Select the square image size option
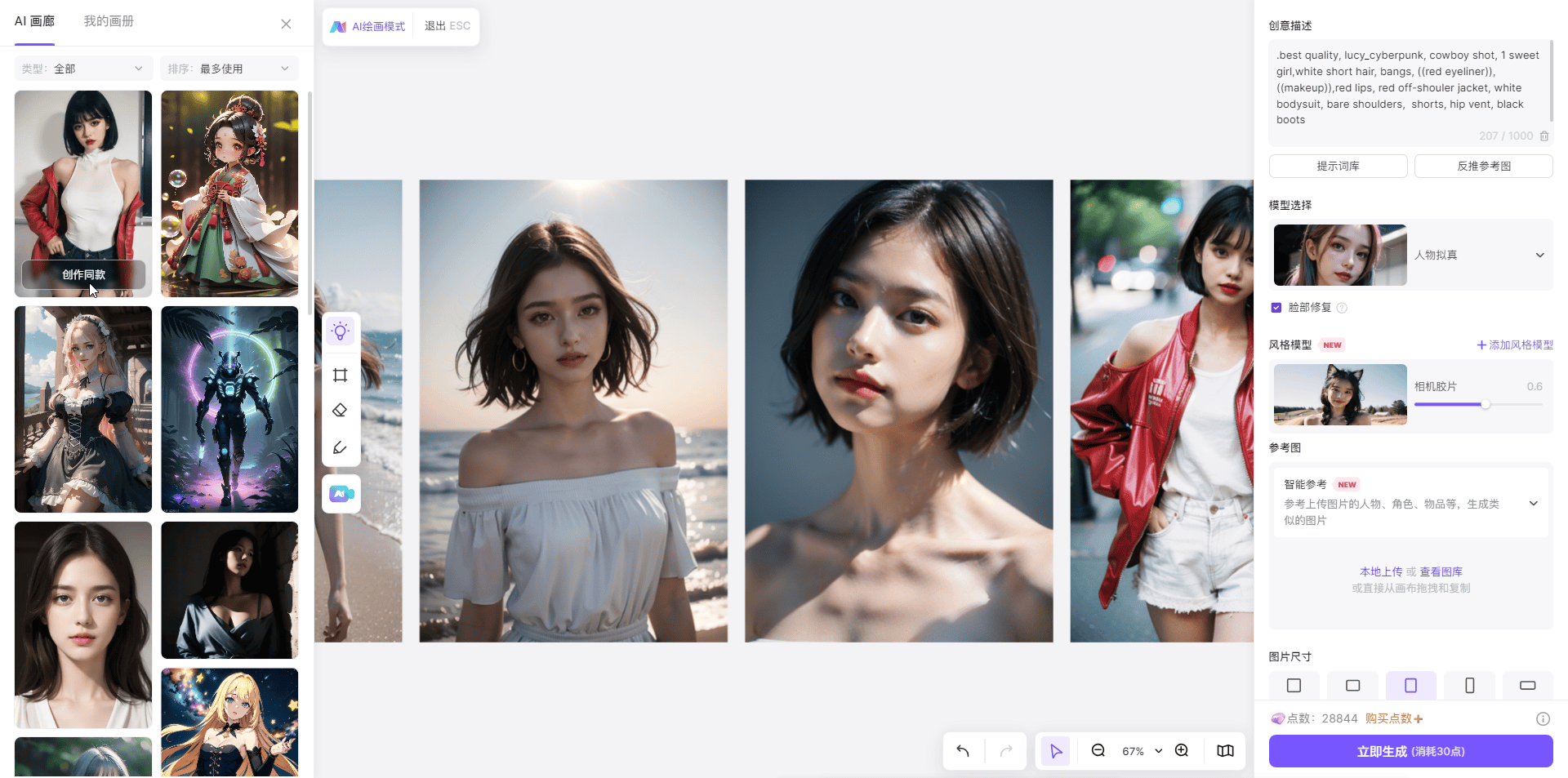 (1294, 686)
